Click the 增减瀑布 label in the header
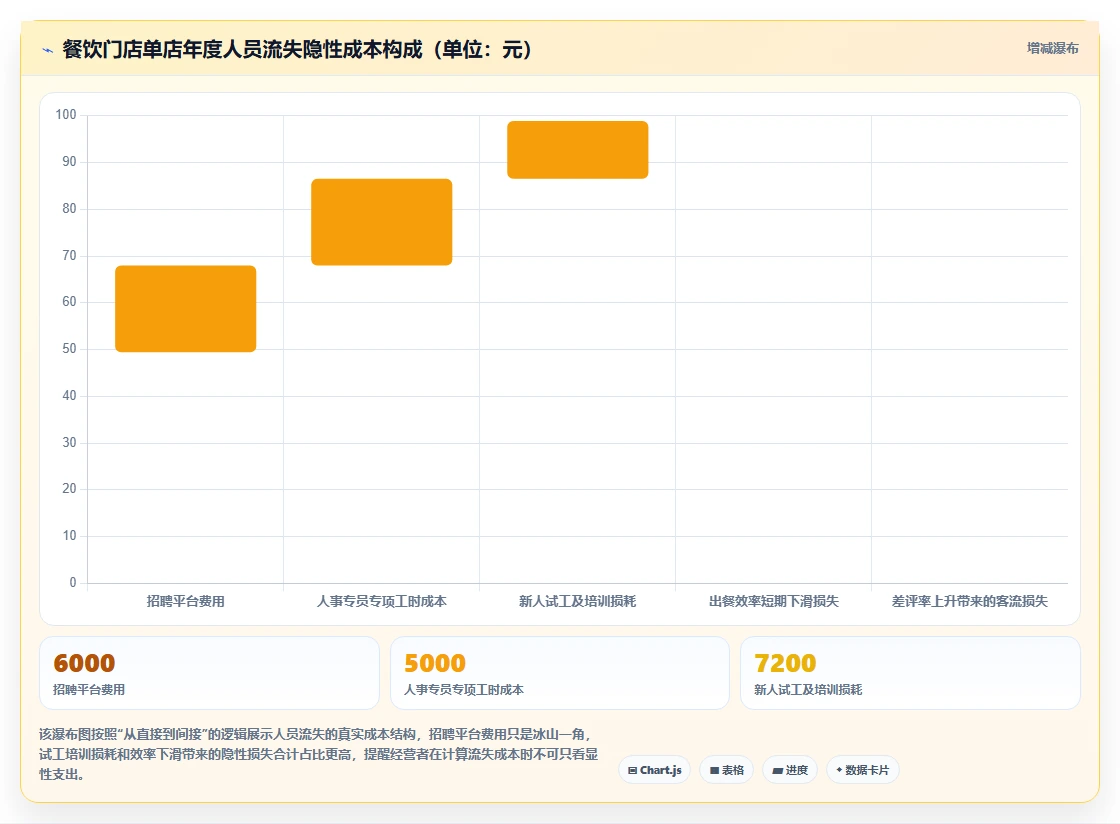Screen dimensions: 1120x824 pyautogui.click(x=1052, y=48)
